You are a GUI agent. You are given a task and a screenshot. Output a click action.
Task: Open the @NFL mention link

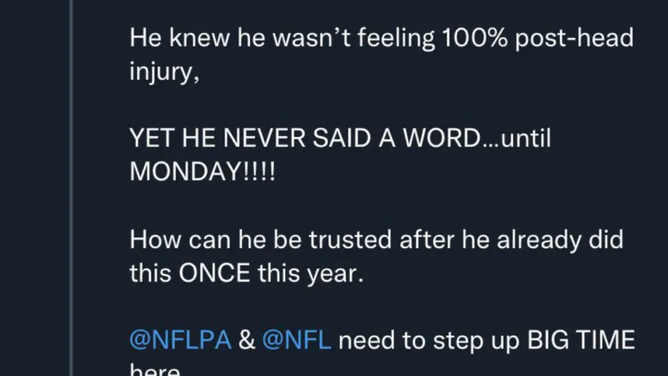point(297,340)
